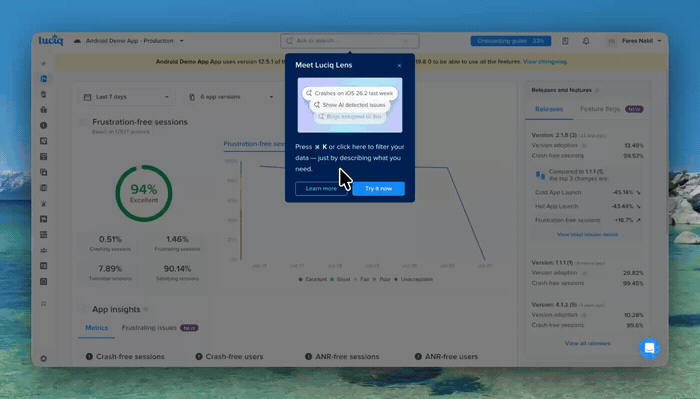Click the stacked squares icon in sidebar
Viewport: 700px width, 399px height.
click(43, 172)
